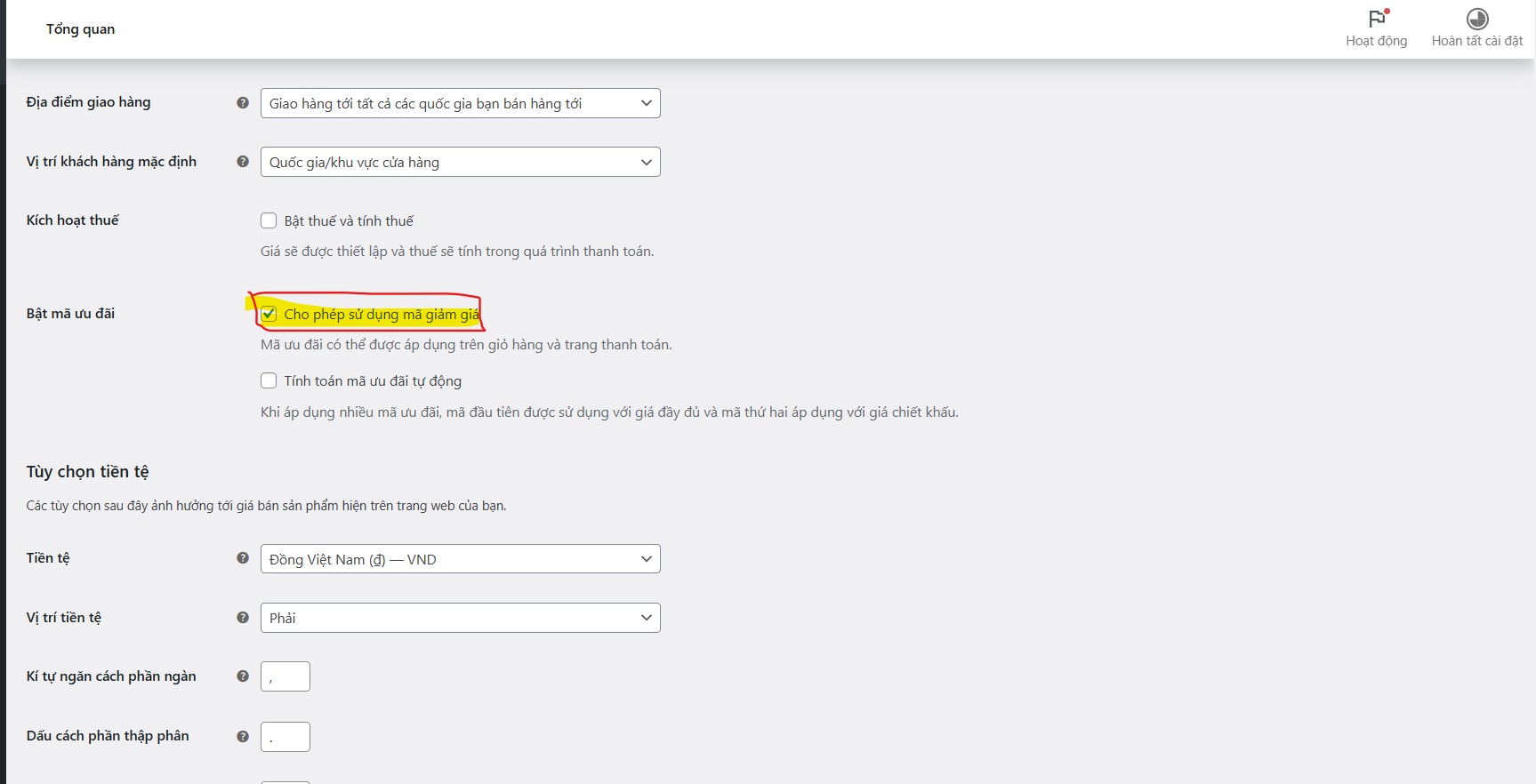Click the Vị trí tiền tệ label
The width and height of the screenshot is (1536, 784).
(63, 618)
